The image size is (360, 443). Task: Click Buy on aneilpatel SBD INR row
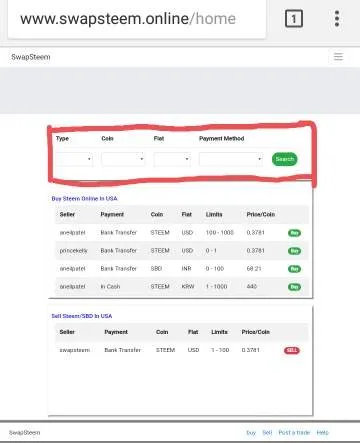point(294,269)
